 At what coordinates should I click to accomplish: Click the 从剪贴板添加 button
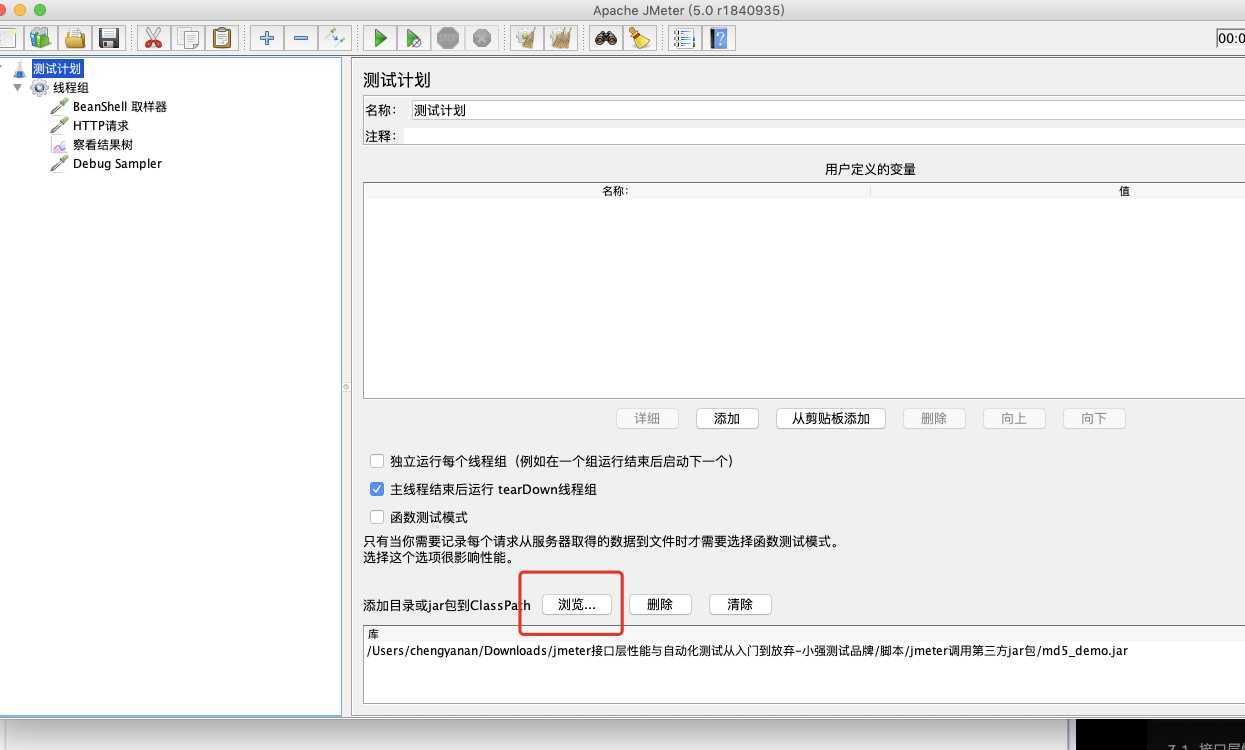(831, 419)
